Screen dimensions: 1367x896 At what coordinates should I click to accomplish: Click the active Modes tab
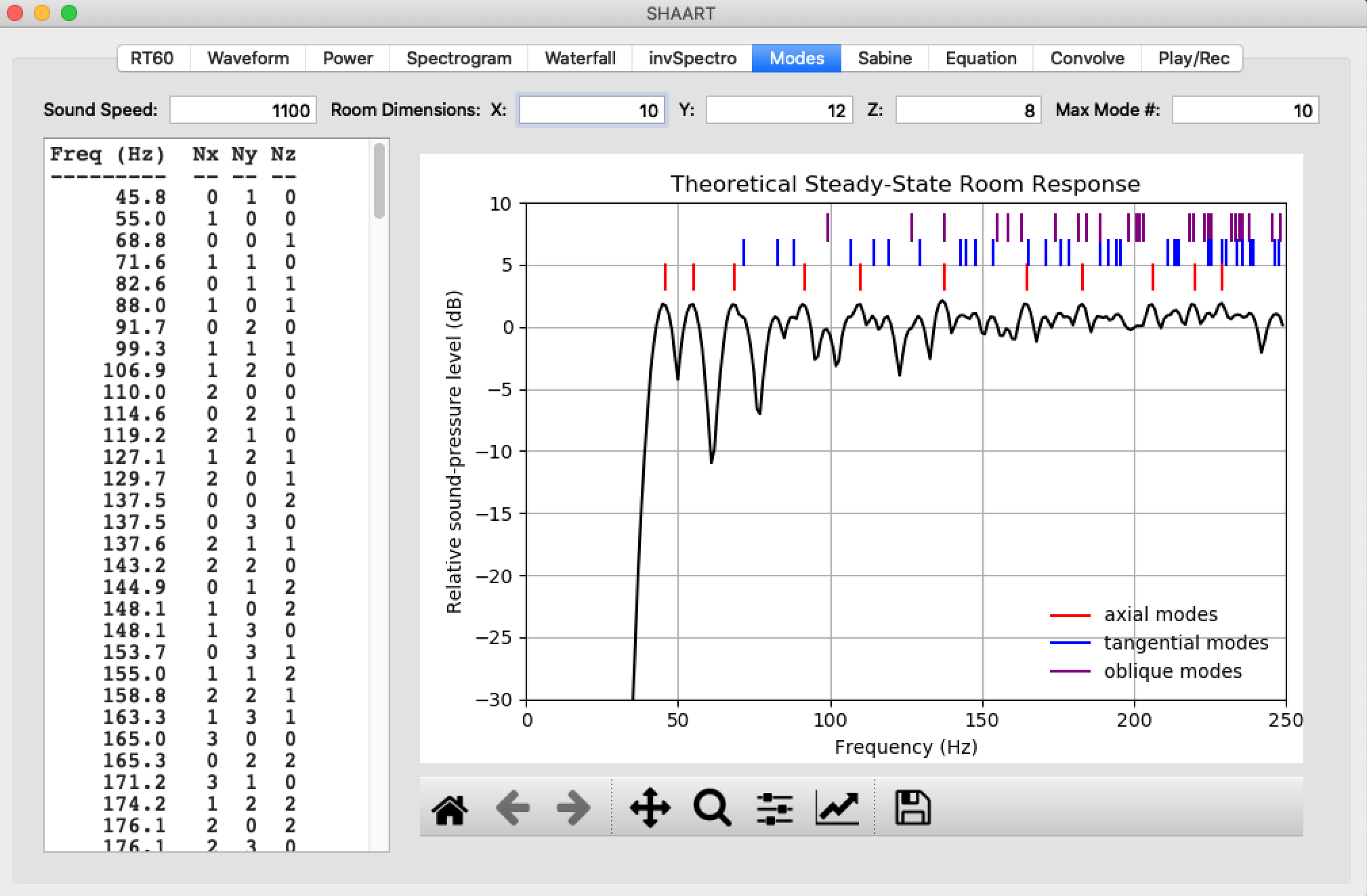(x=797, y=58)
